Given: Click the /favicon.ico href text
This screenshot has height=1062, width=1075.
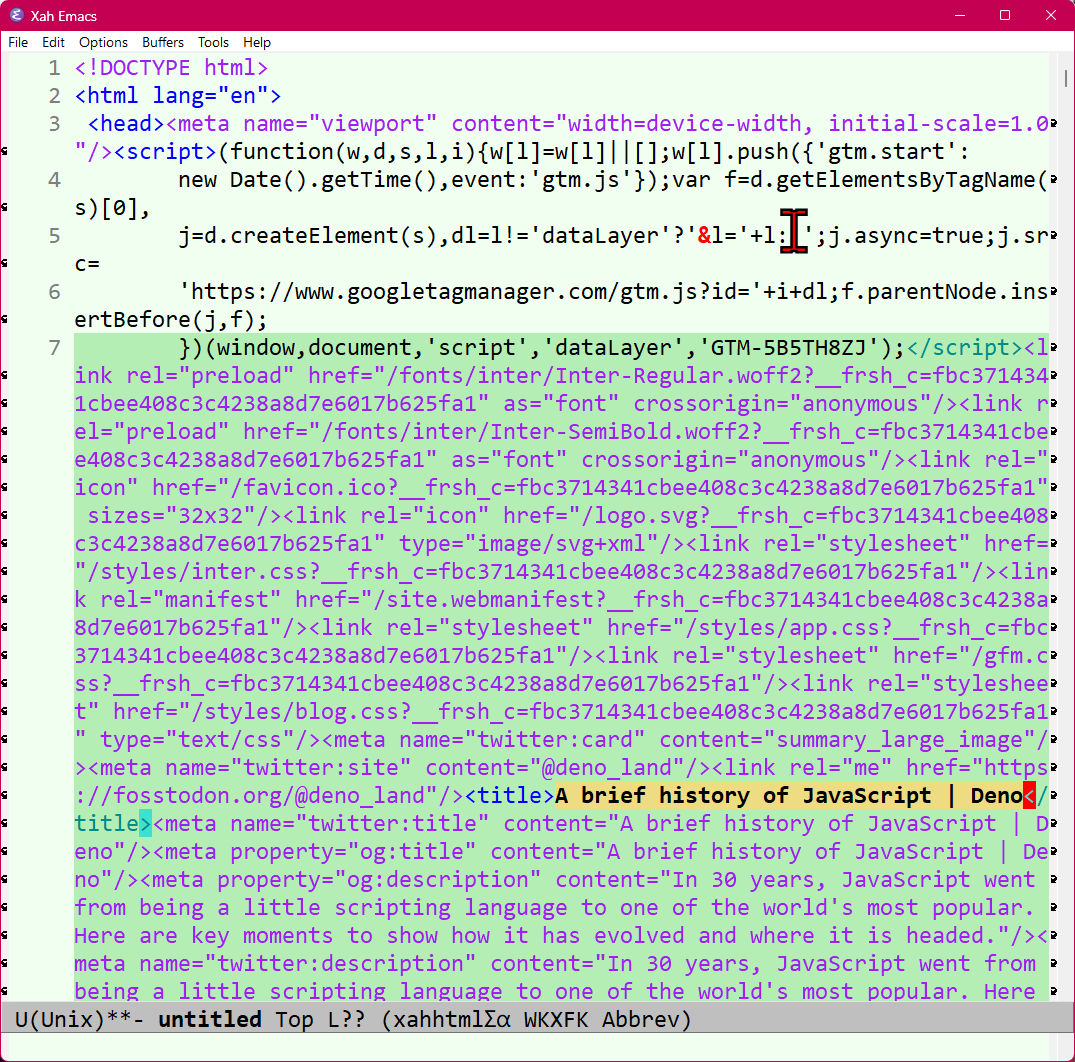Looking at the screenshot, I should point(315,487).
